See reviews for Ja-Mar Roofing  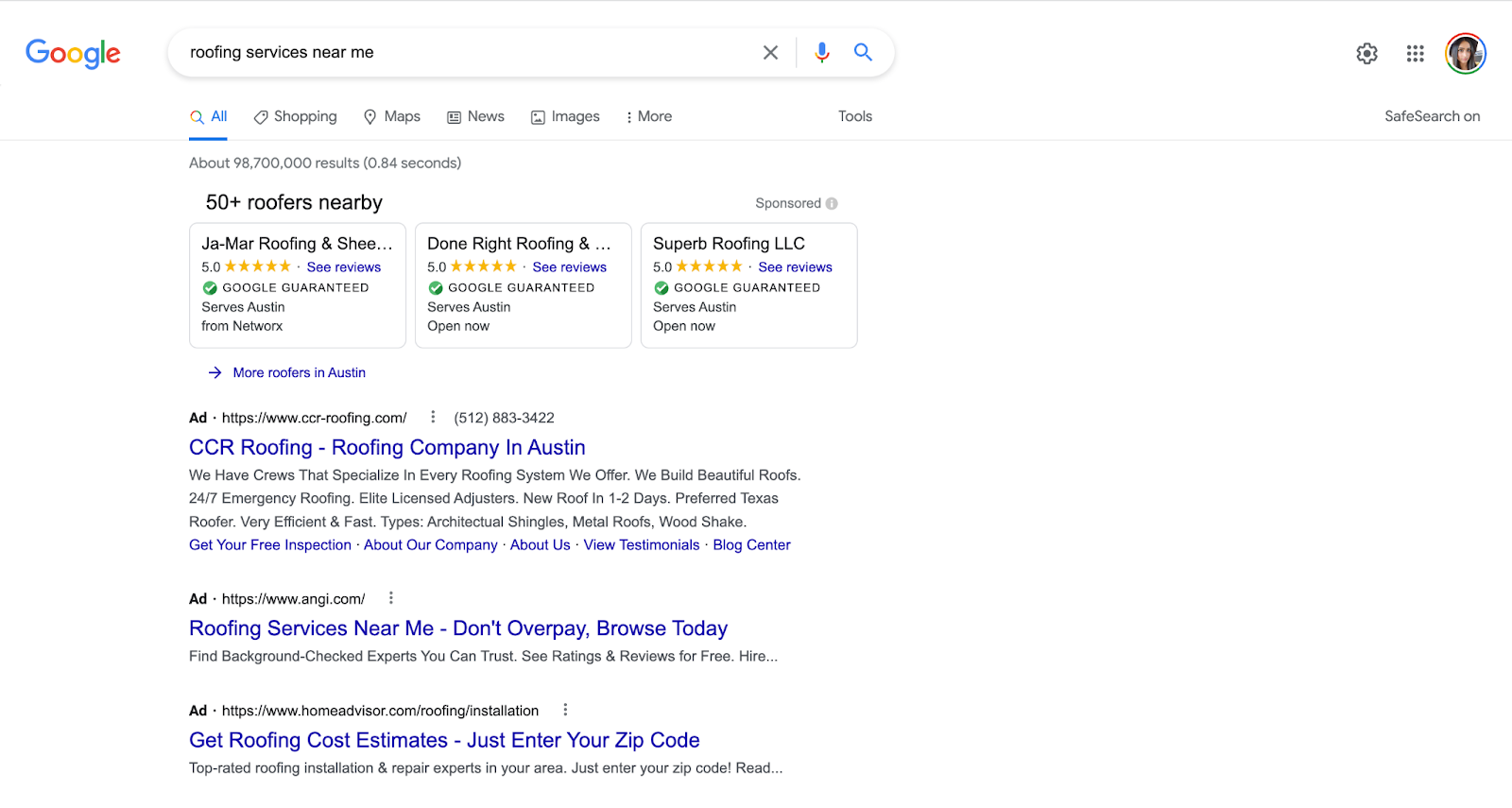[x=344, y=267]
